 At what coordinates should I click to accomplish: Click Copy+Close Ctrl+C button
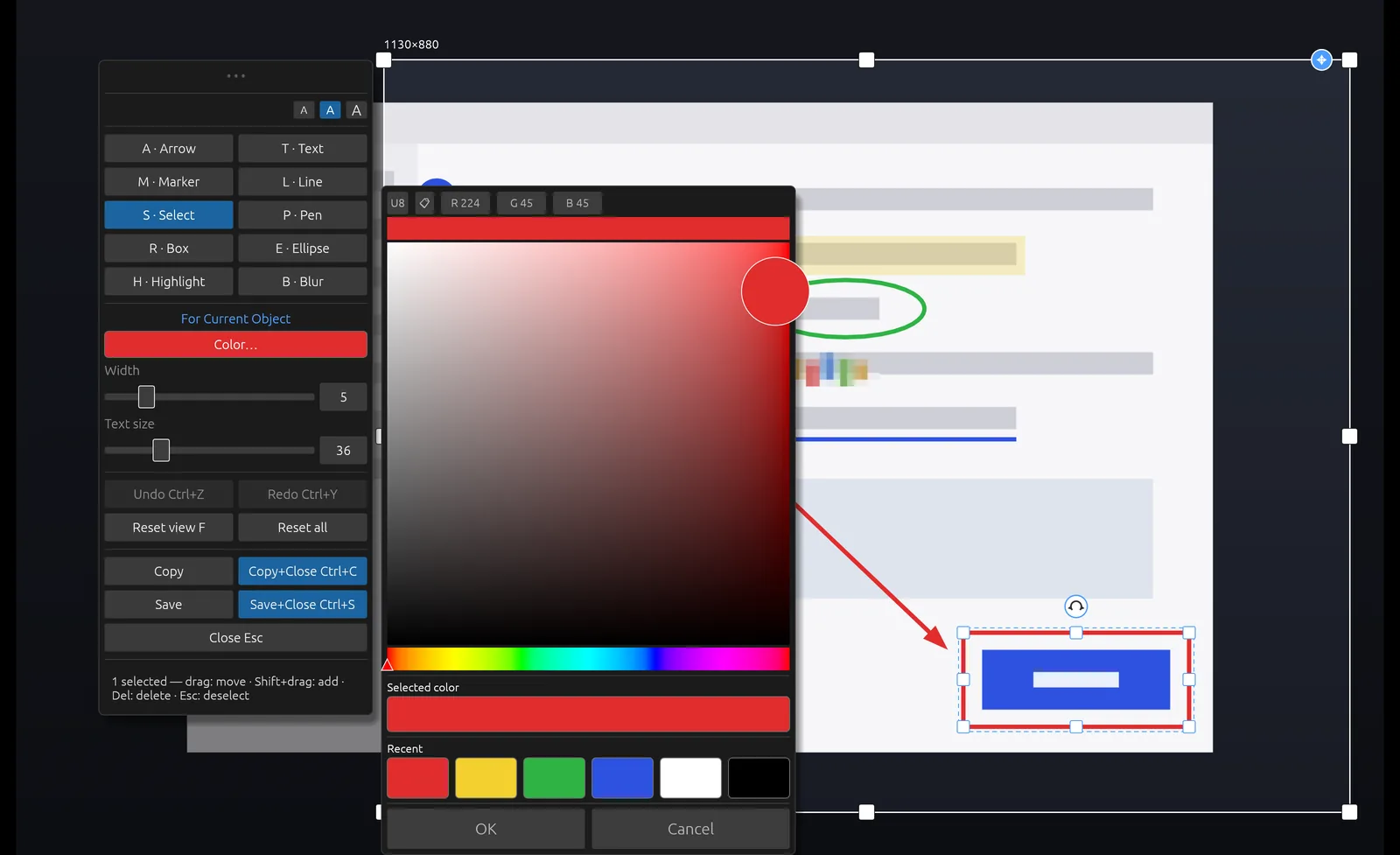[303, 571]
